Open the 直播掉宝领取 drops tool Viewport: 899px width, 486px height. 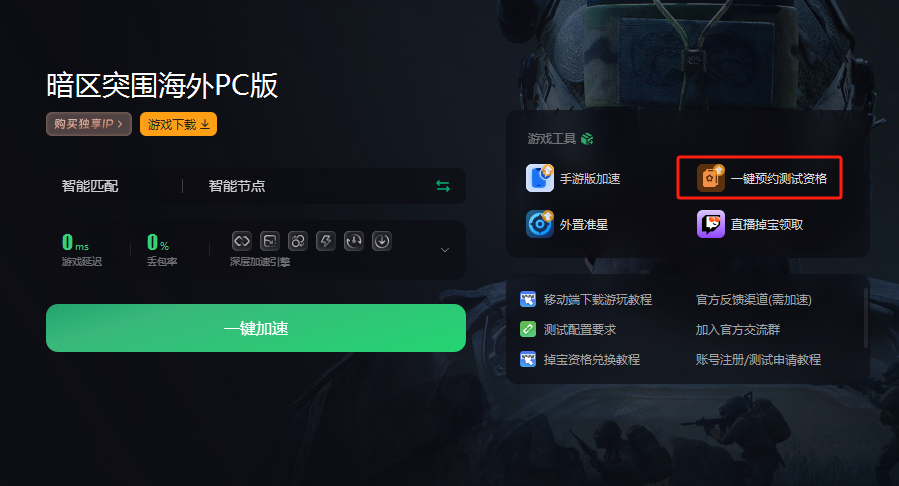[x=750, y=224]
